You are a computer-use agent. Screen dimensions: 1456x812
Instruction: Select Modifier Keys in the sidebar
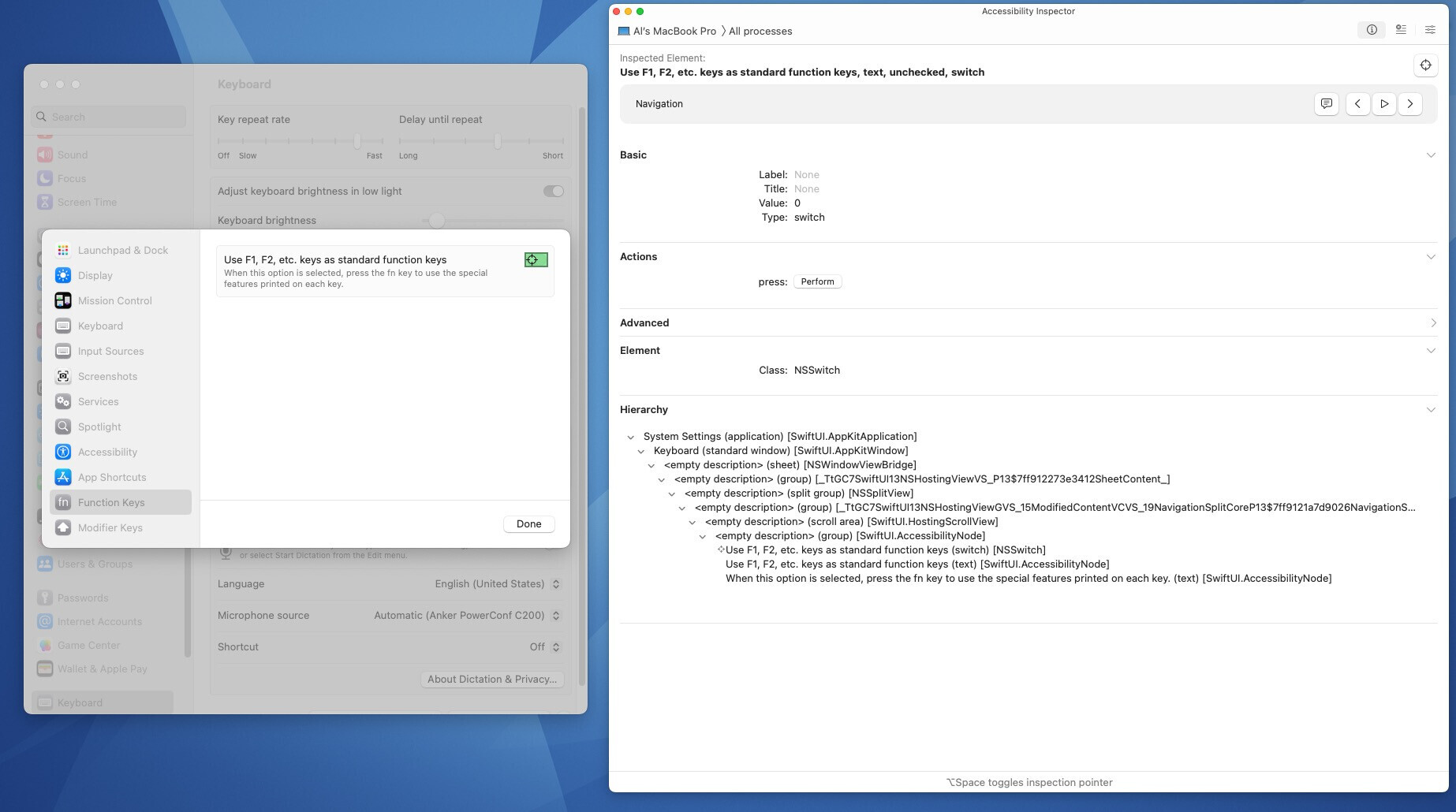pos(63,527)
